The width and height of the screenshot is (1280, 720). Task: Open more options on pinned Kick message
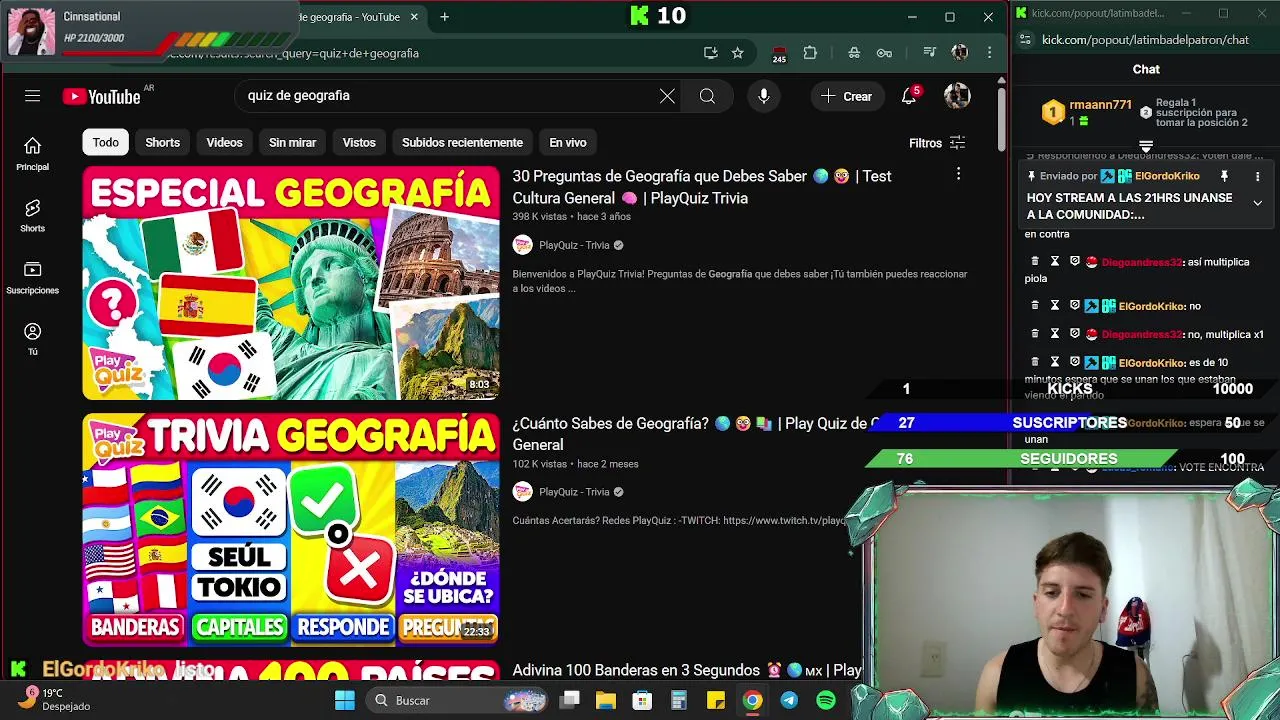coord(1257,176)
